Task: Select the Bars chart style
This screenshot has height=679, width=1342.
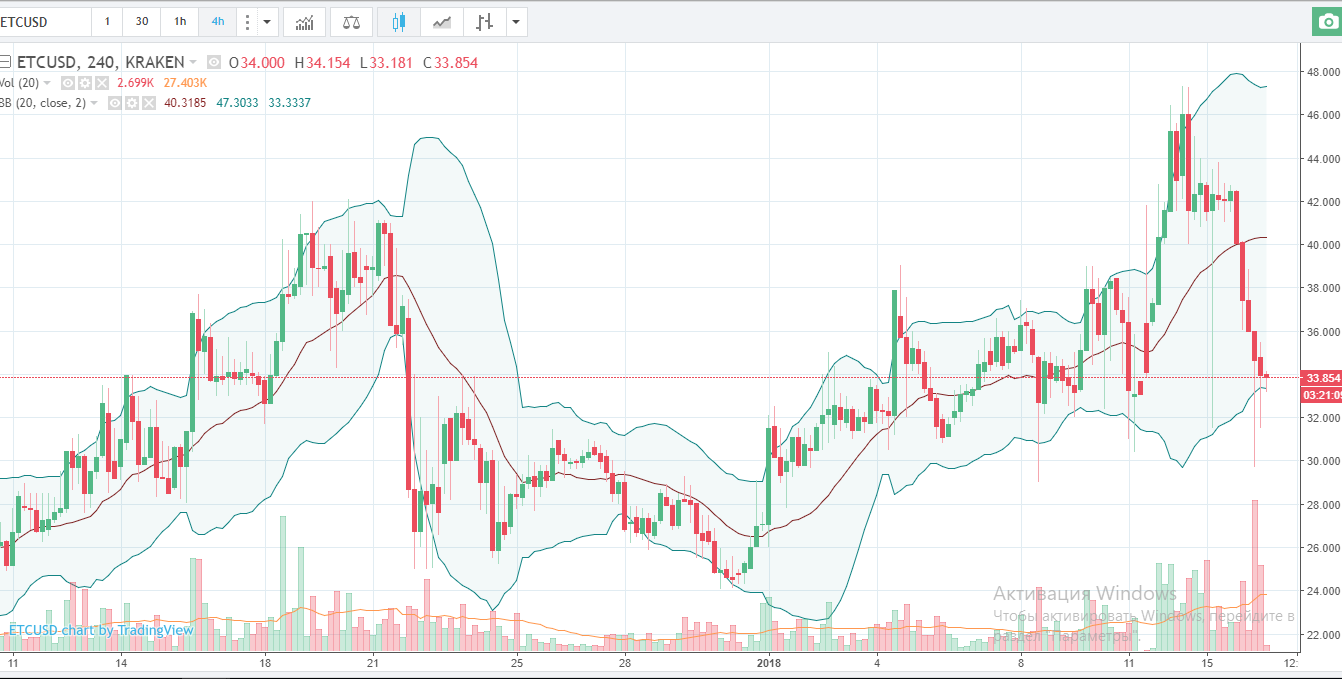Action: pos(485,21)
